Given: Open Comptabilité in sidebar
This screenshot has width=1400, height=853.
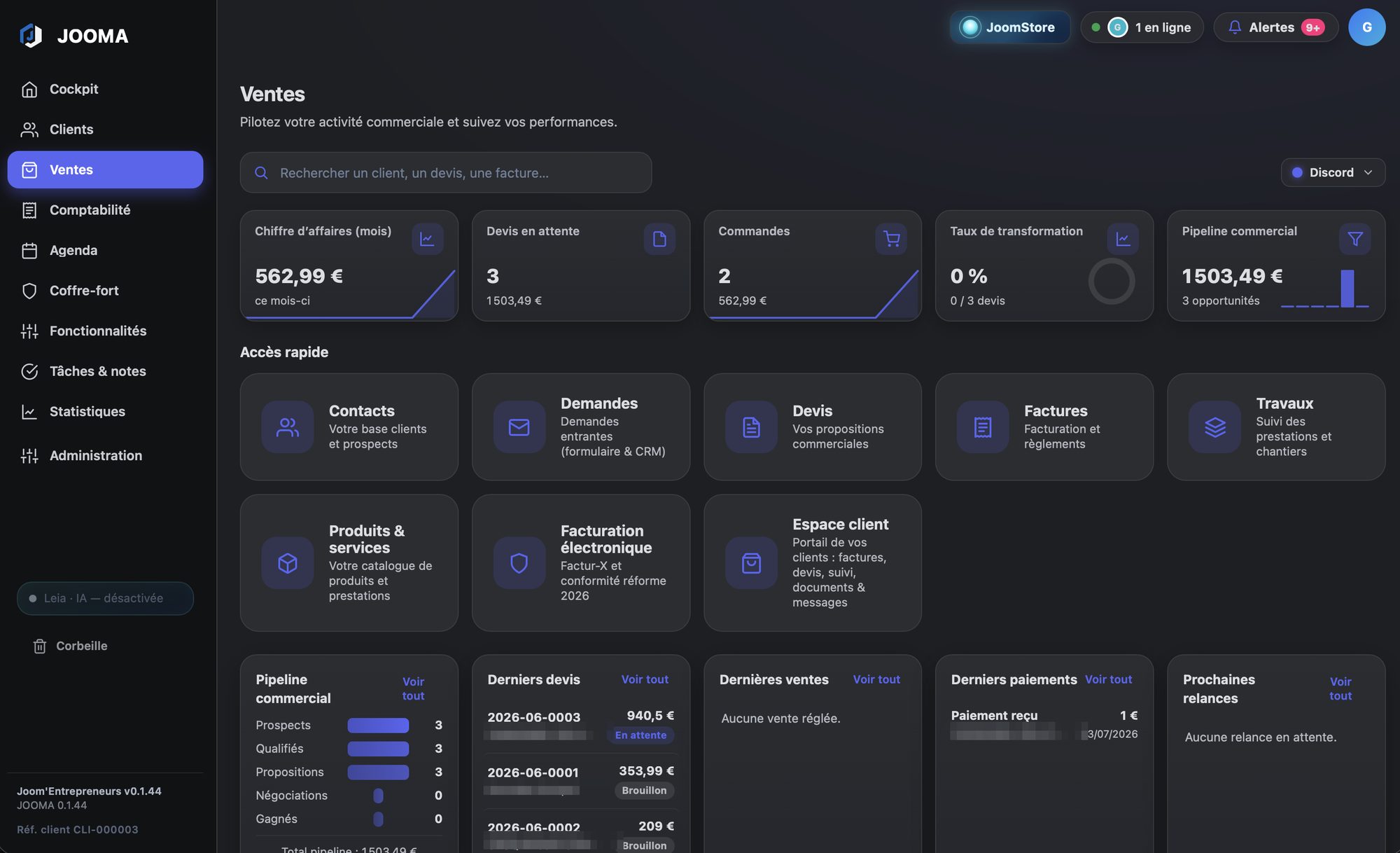Looking at the screenshot, I should pos(105,210).
